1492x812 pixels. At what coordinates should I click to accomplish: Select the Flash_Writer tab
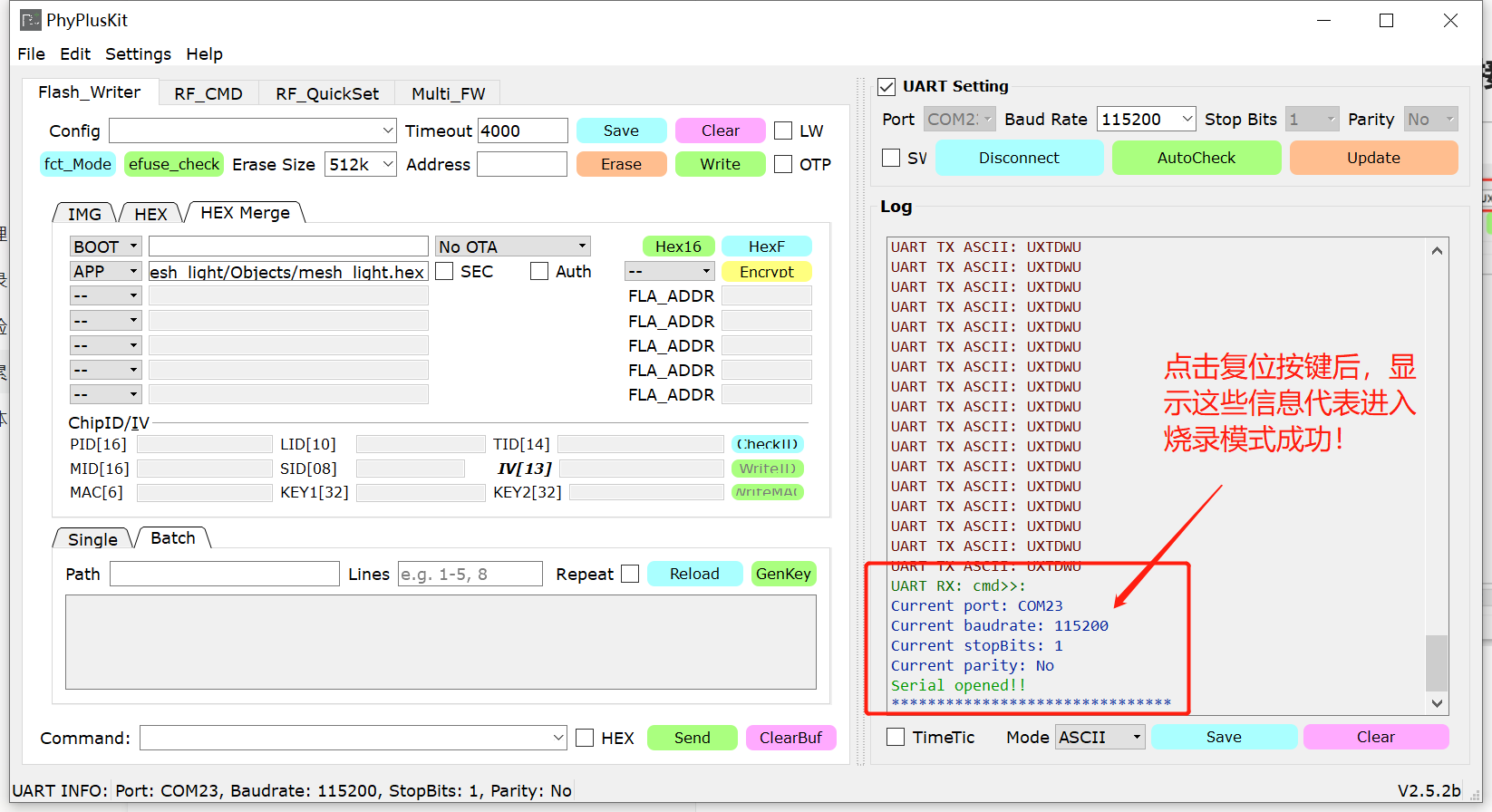click(x=90, y=92)
